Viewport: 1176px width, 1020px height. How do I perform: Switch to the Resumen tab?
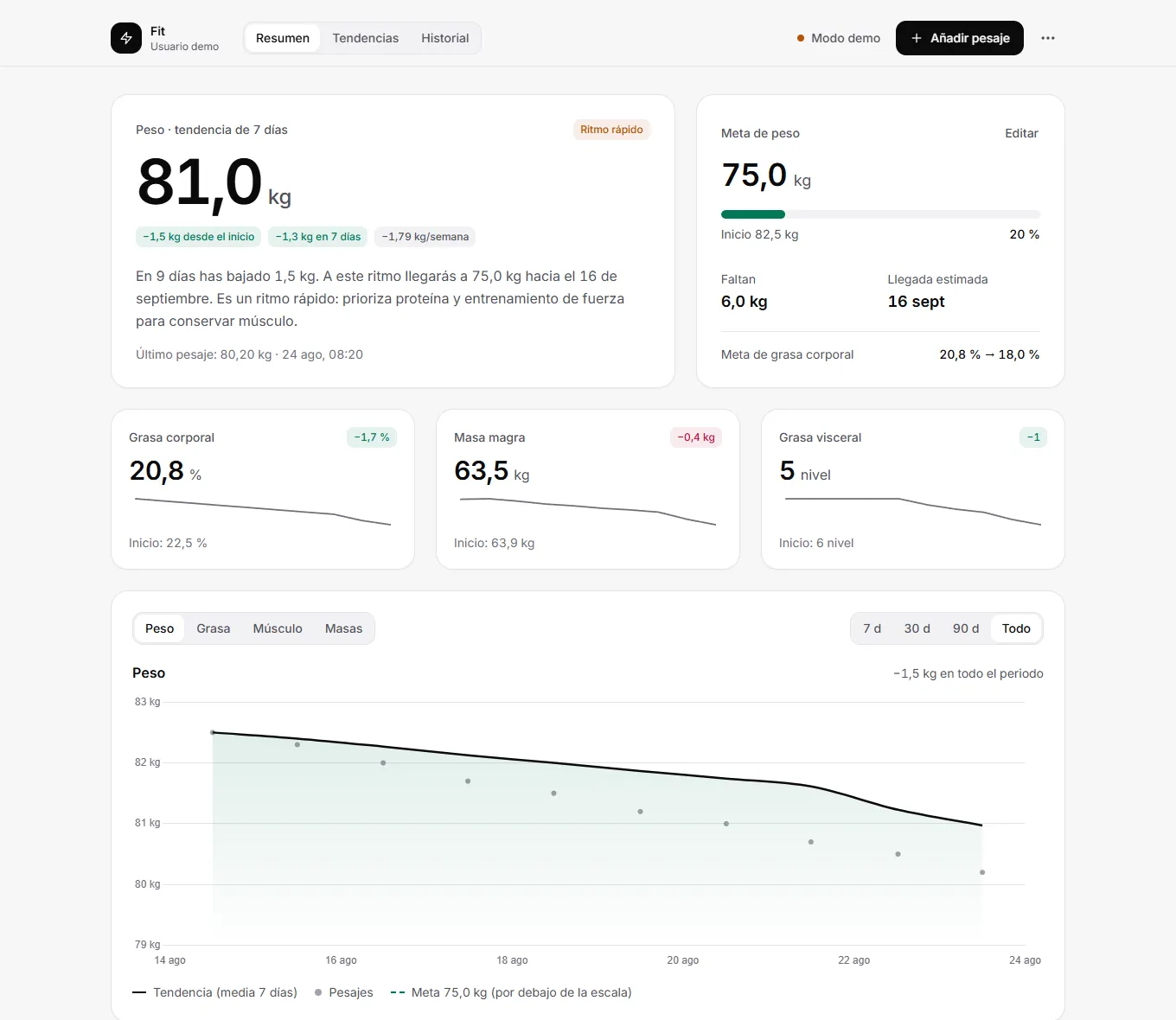(x=283, y=38)
